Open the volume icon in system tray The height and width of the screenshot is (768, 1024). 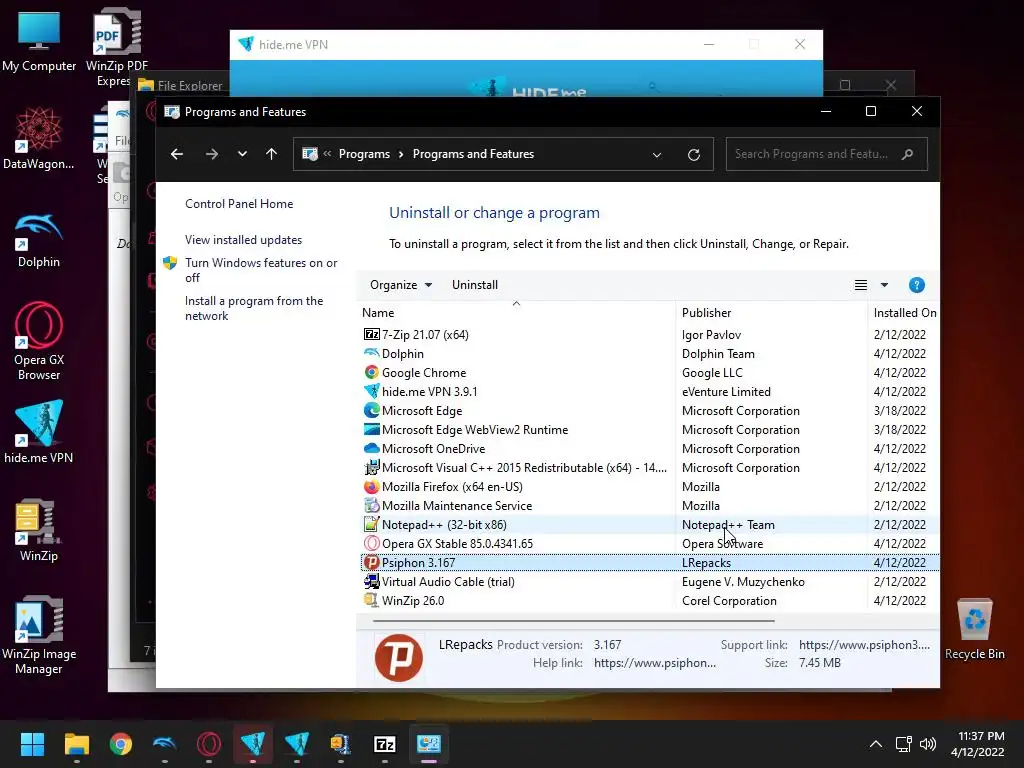click(927, 744)
